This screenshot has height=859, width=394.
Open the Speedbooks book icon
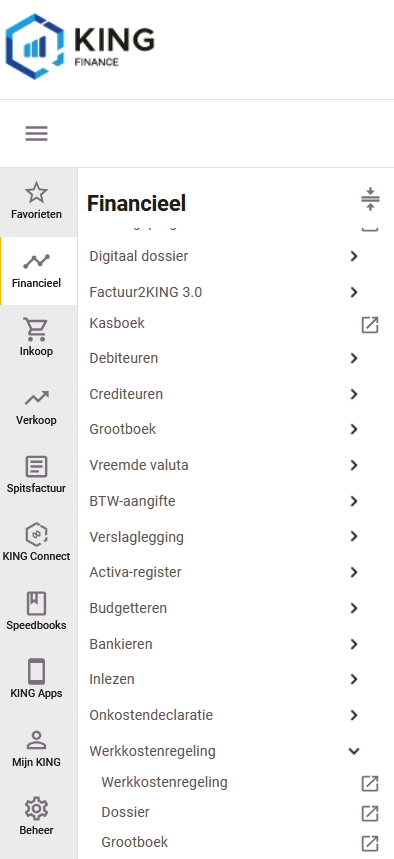[36, 604]
